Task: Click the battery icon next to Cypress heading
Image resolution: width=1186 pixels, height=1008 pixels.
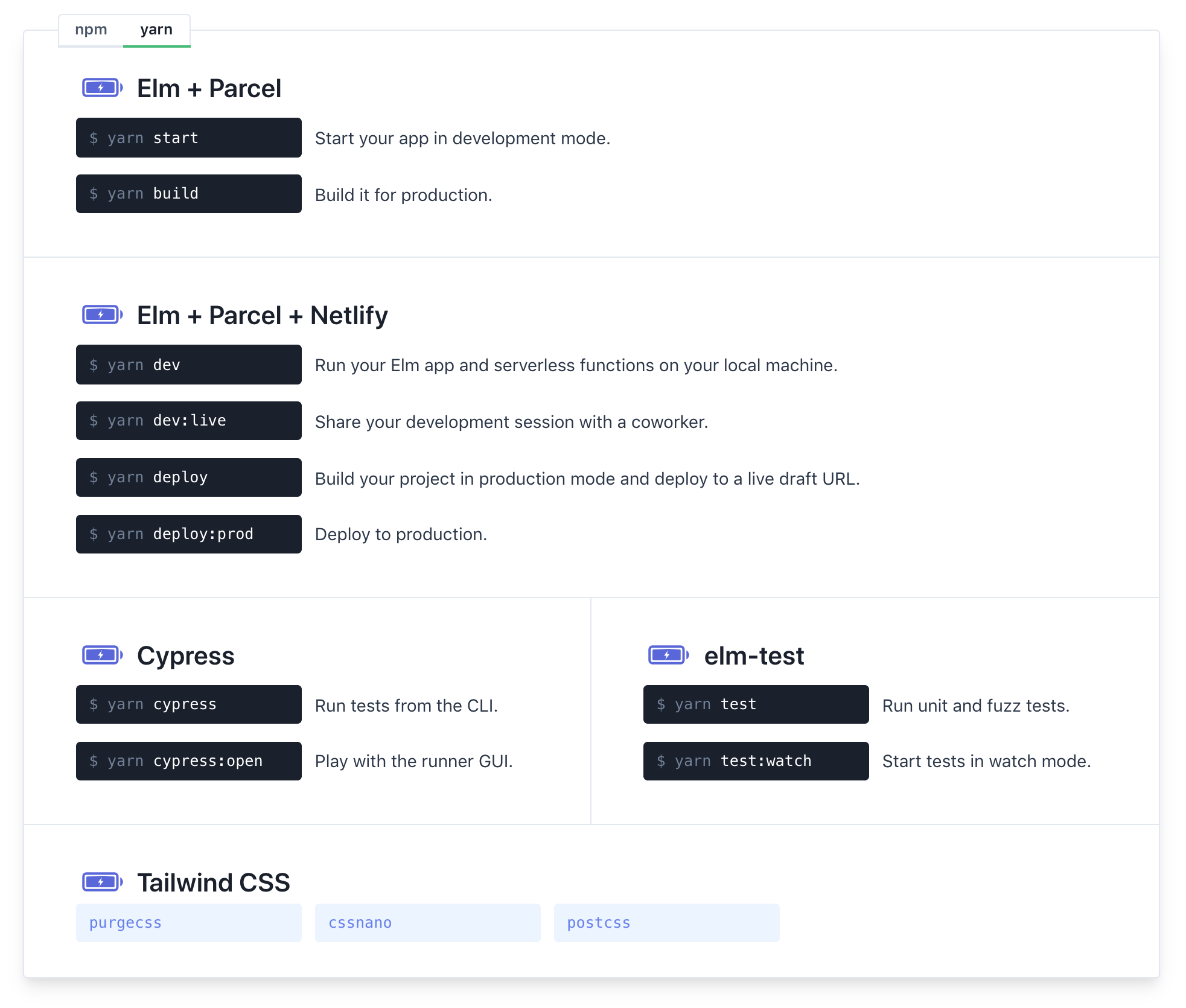Action: (102, 654)
